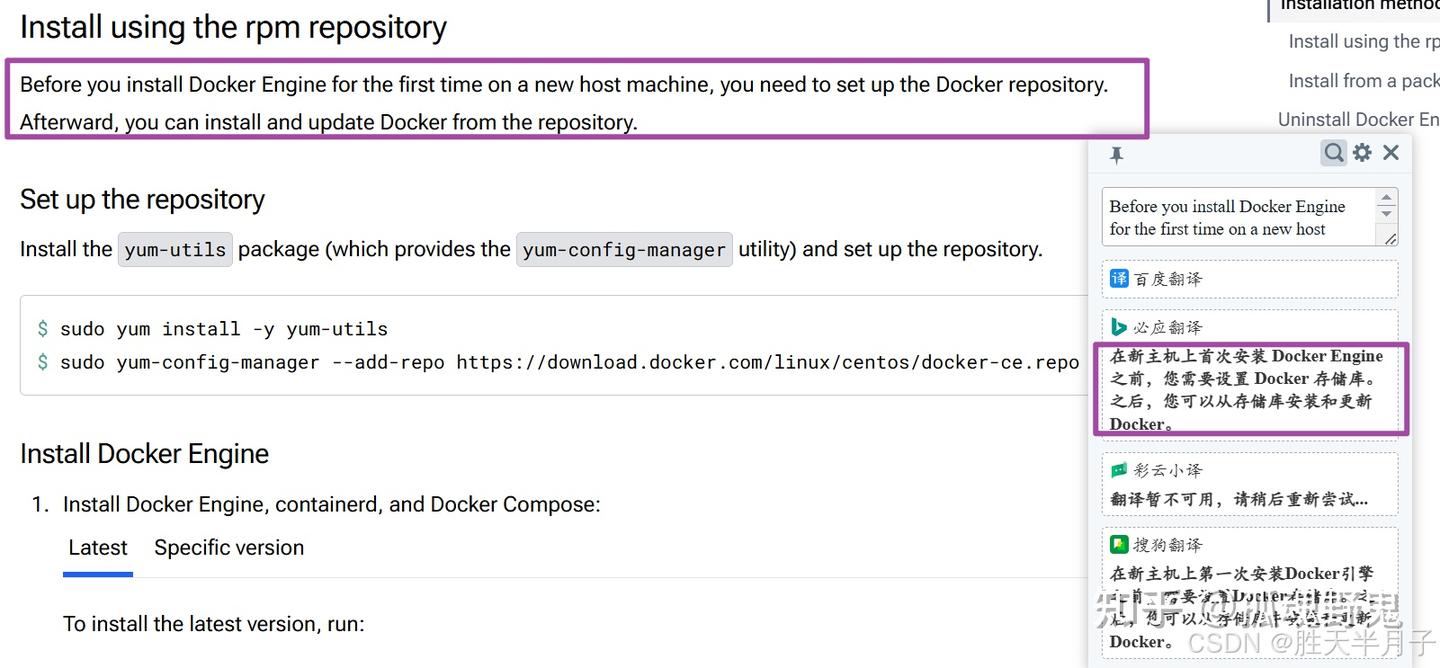The width and height of the screenshot is (1440, 668).
Task: Click the magnifier search icon in translator
Action: 1334,152
